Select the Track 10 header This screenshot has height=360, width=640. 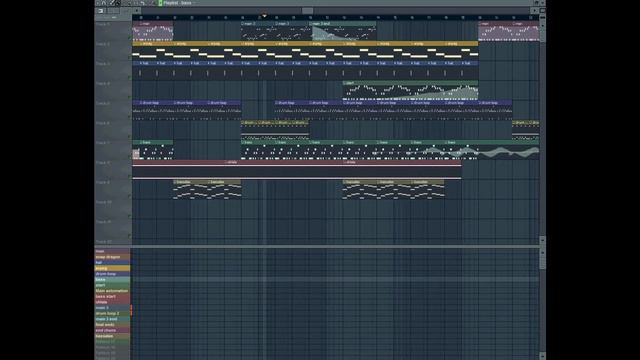(113, 209)
